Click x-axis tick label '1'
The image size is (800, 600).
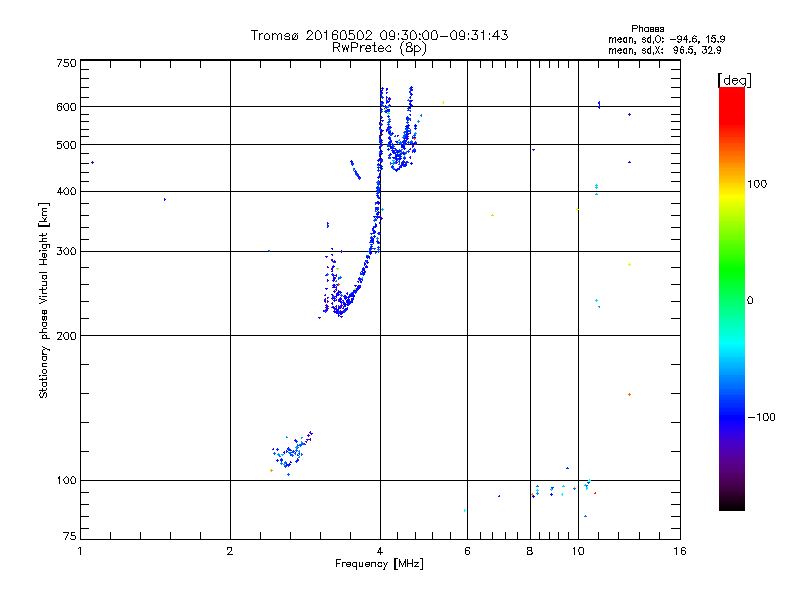(x=80, y=551)
